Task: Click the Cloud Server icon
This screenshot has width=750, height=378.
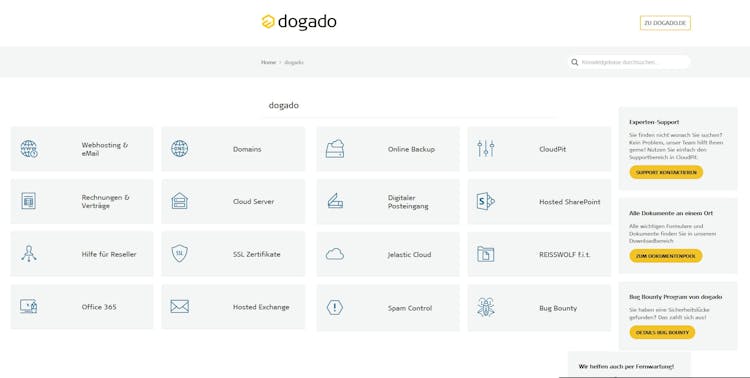Action: coord(179,201)
